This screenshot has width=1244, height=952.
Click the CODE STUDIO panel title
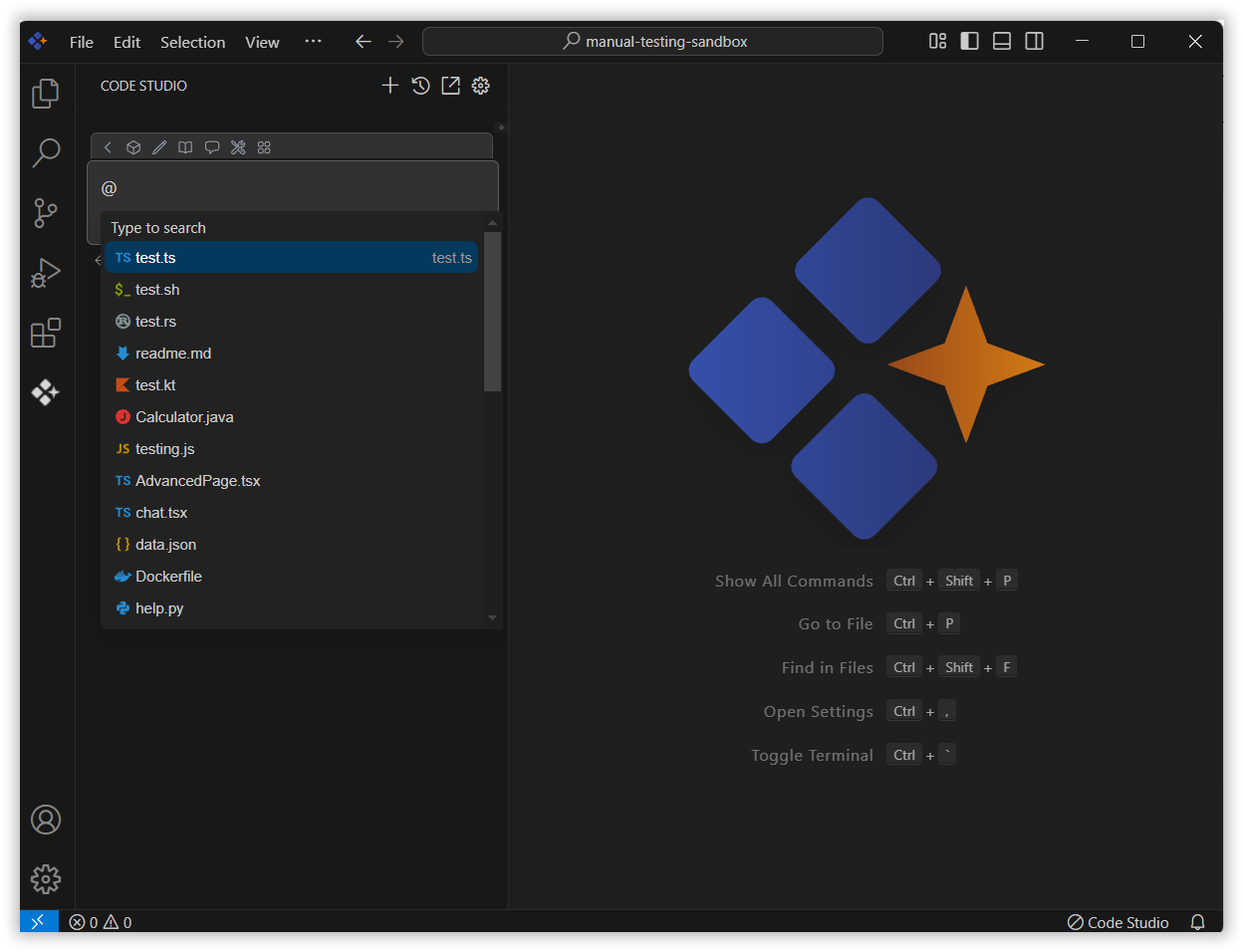(x=143, y=86)
